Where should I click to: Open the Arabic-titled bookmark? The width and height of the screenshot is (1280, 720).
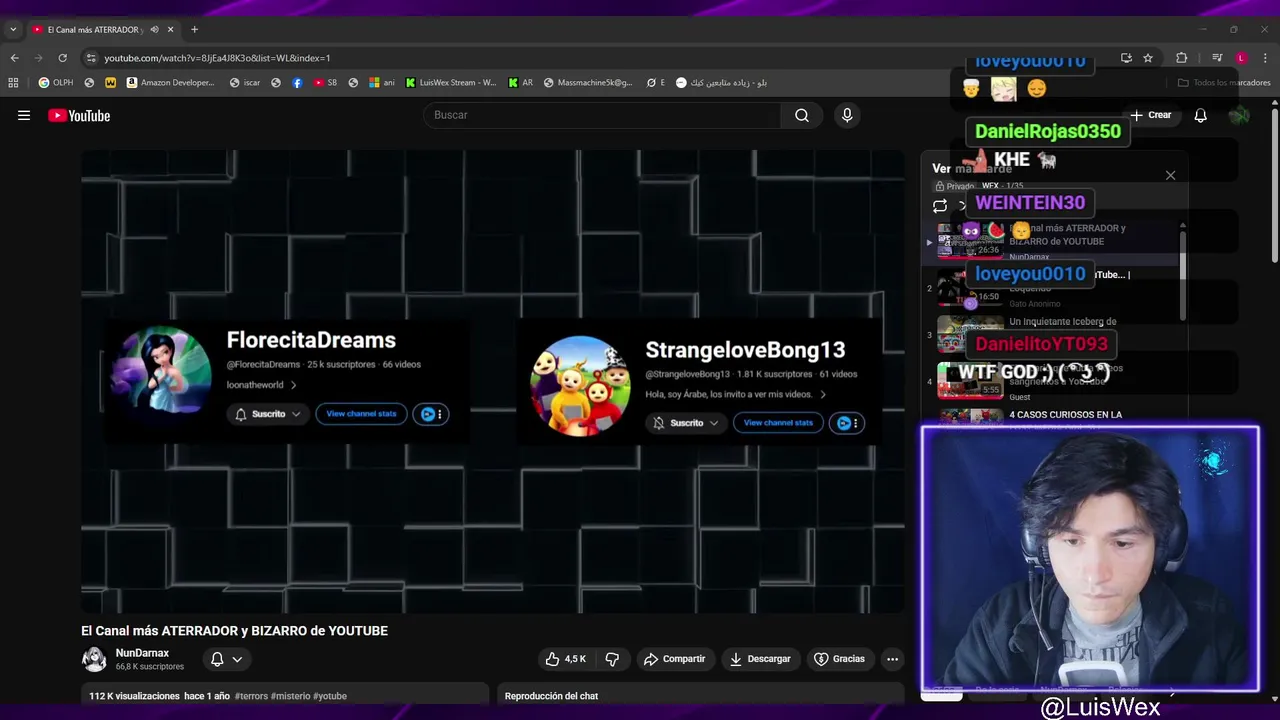pos(721,83)
